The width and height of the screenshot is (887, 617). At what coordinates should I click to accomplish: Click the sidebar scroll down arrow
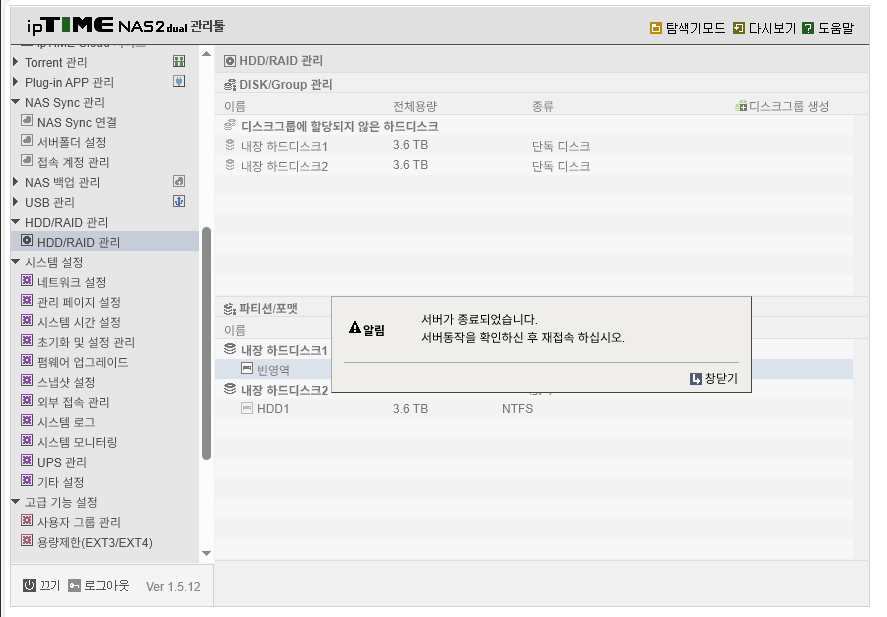pyautogui.click(x=206, y=553)
